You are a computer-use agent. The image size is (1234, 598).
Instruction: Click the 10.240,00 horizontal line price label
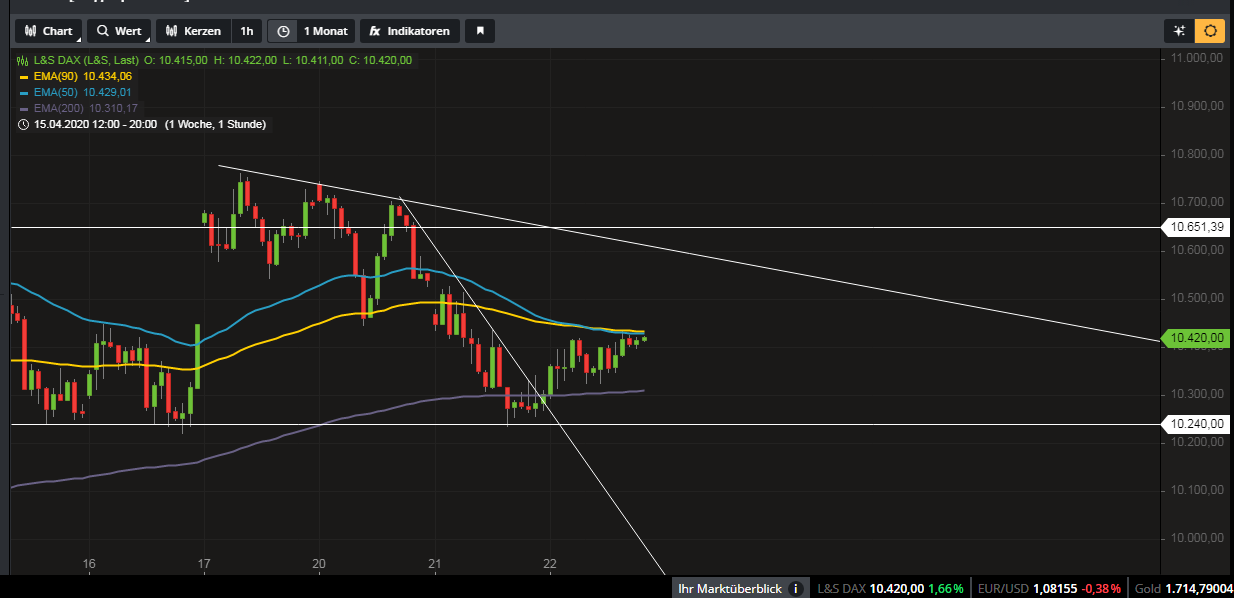(x=1197, y=424)
